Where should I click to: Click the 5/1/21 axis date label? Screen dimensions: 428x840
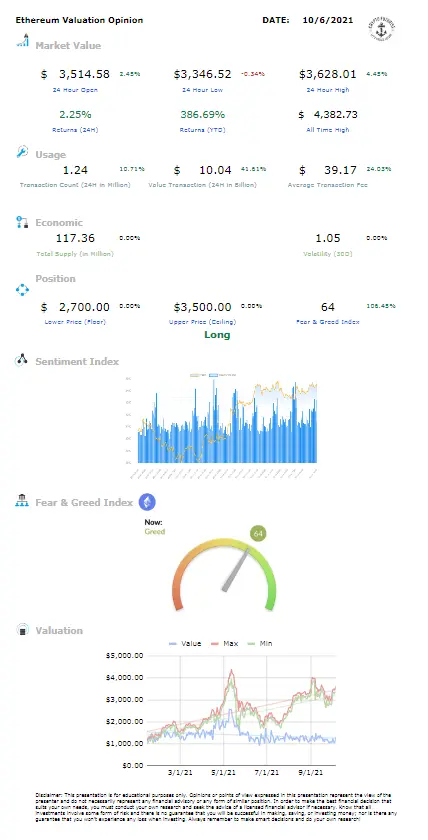click(223, 772)
